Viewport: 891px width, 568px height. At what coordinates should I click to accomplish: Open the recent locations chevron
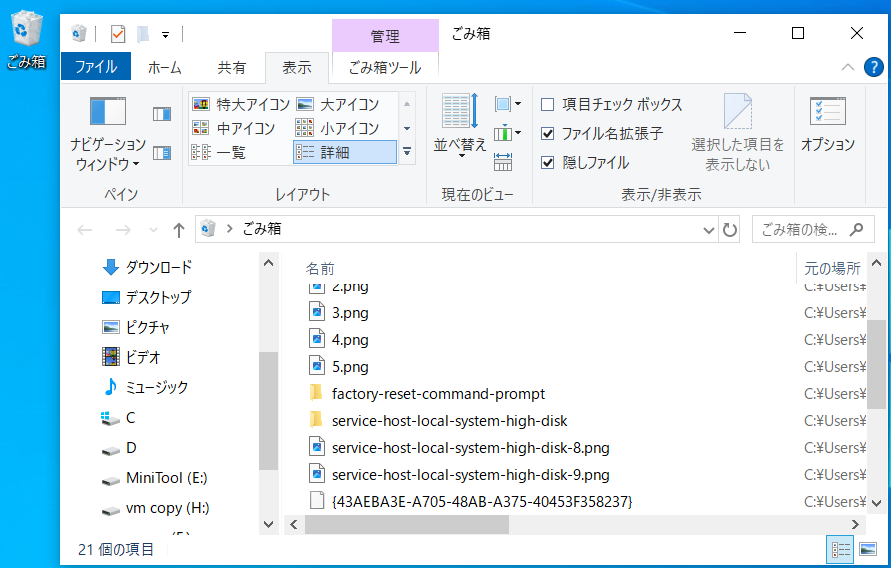[x=153, y=230]
